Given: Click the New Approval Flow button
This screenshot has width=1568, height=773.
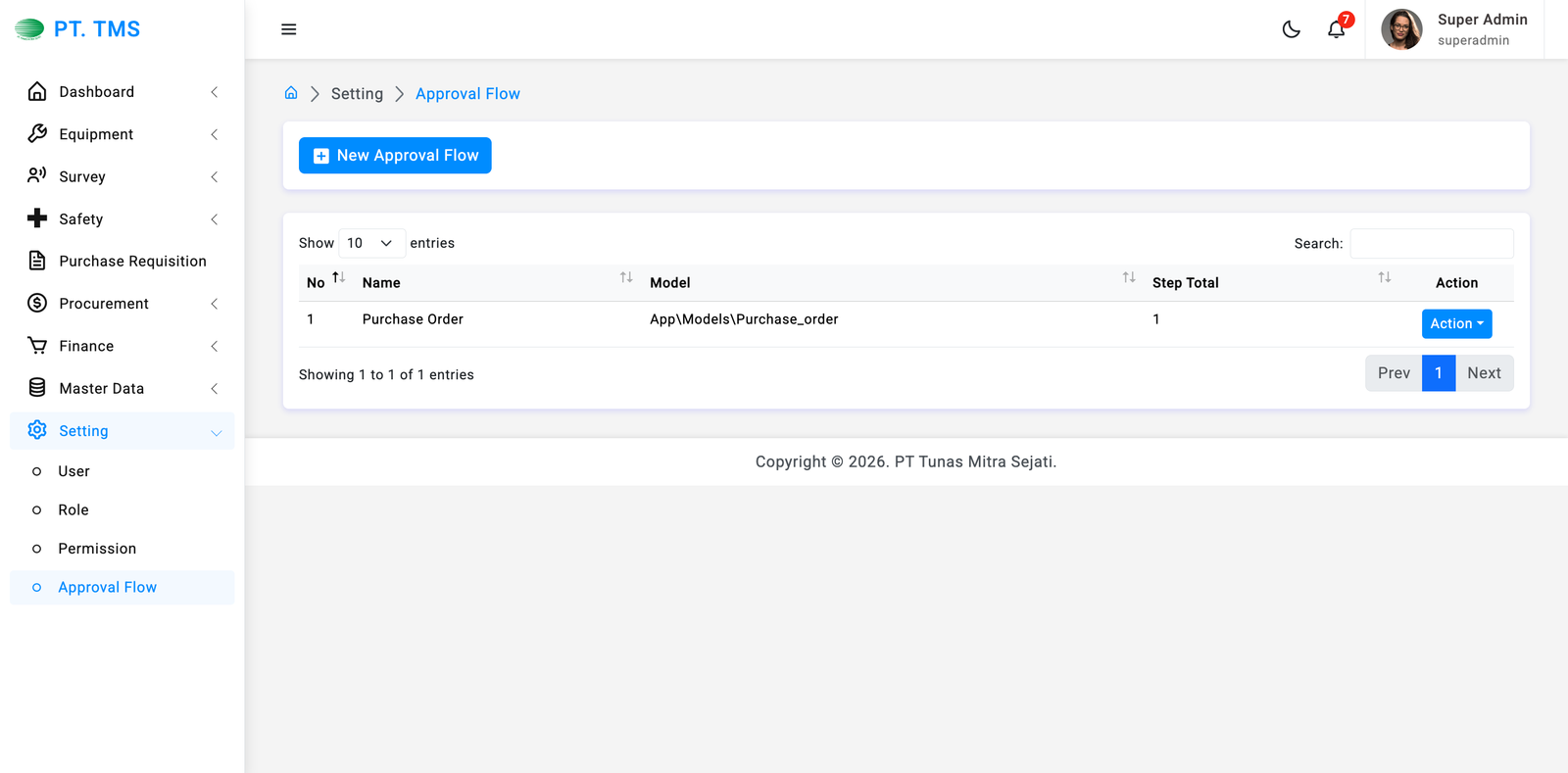Looking at the screenshot, I should click(395, 156).
